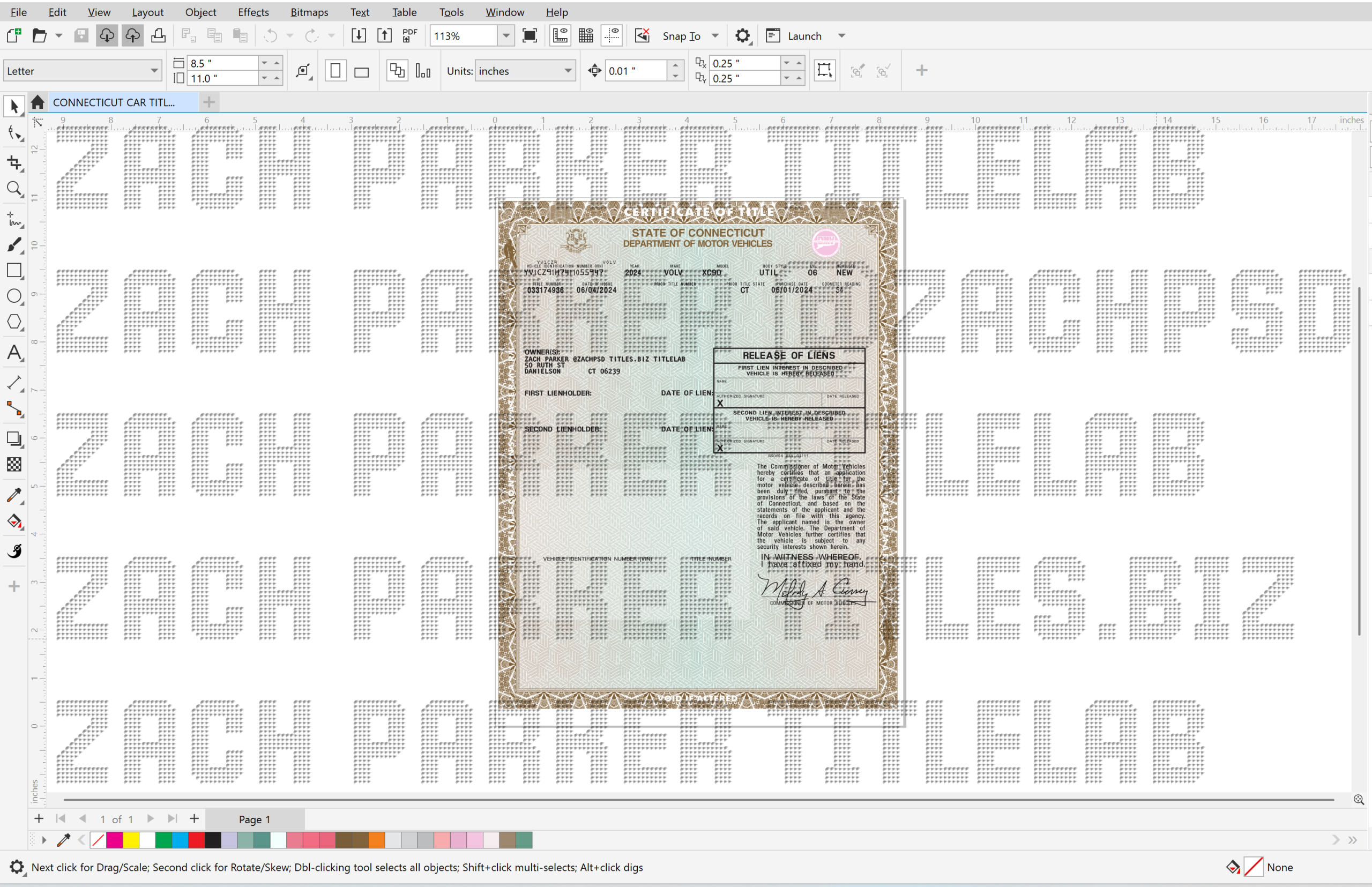Pick the orange swatch in the palette
Viewport: 1372px width, 887px height.
377,840
